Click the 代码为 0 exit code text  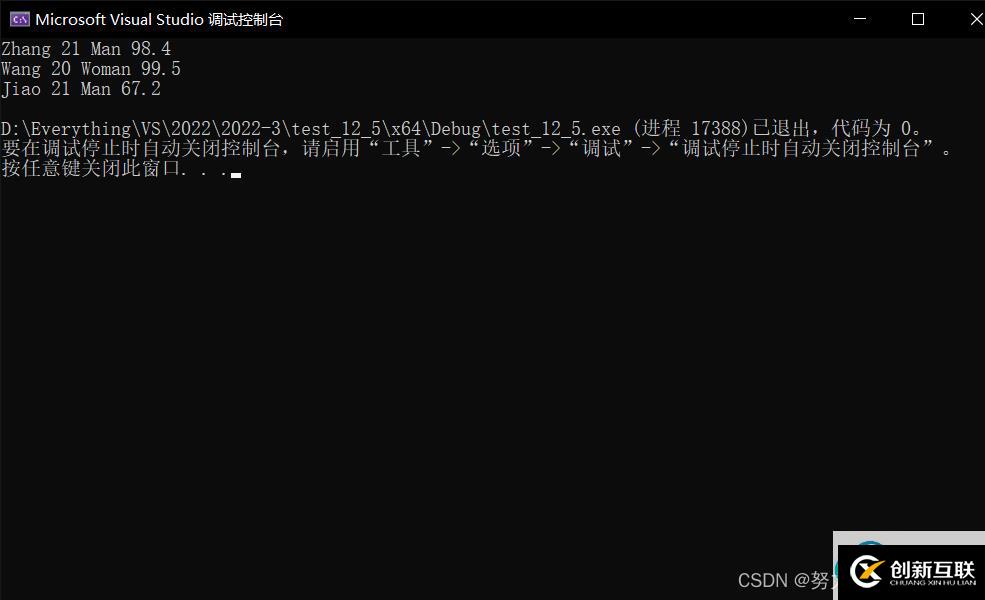click(872, 129)
